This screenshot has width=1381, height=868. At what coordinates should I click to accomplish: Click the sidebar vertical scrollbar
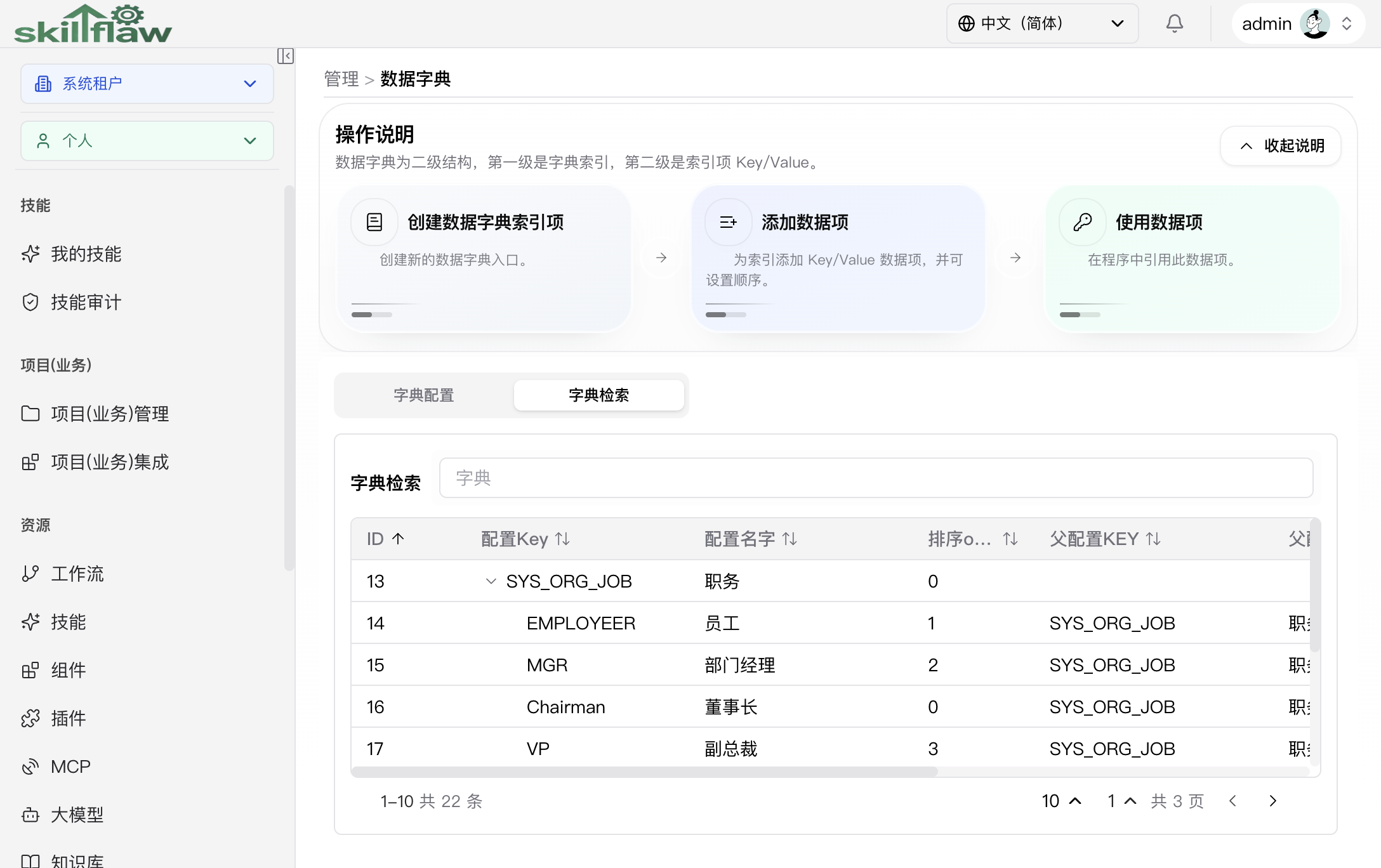289,378
